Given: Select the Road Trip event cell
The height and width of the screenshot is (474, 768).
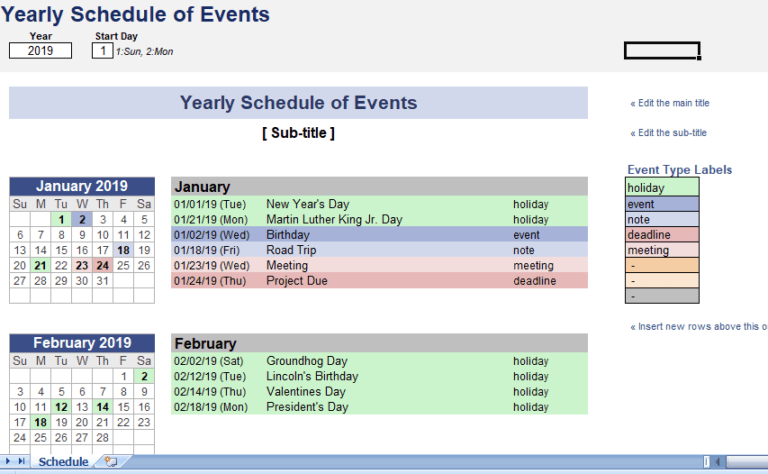Looking at the screenshot, I should [x=291, y=250].
